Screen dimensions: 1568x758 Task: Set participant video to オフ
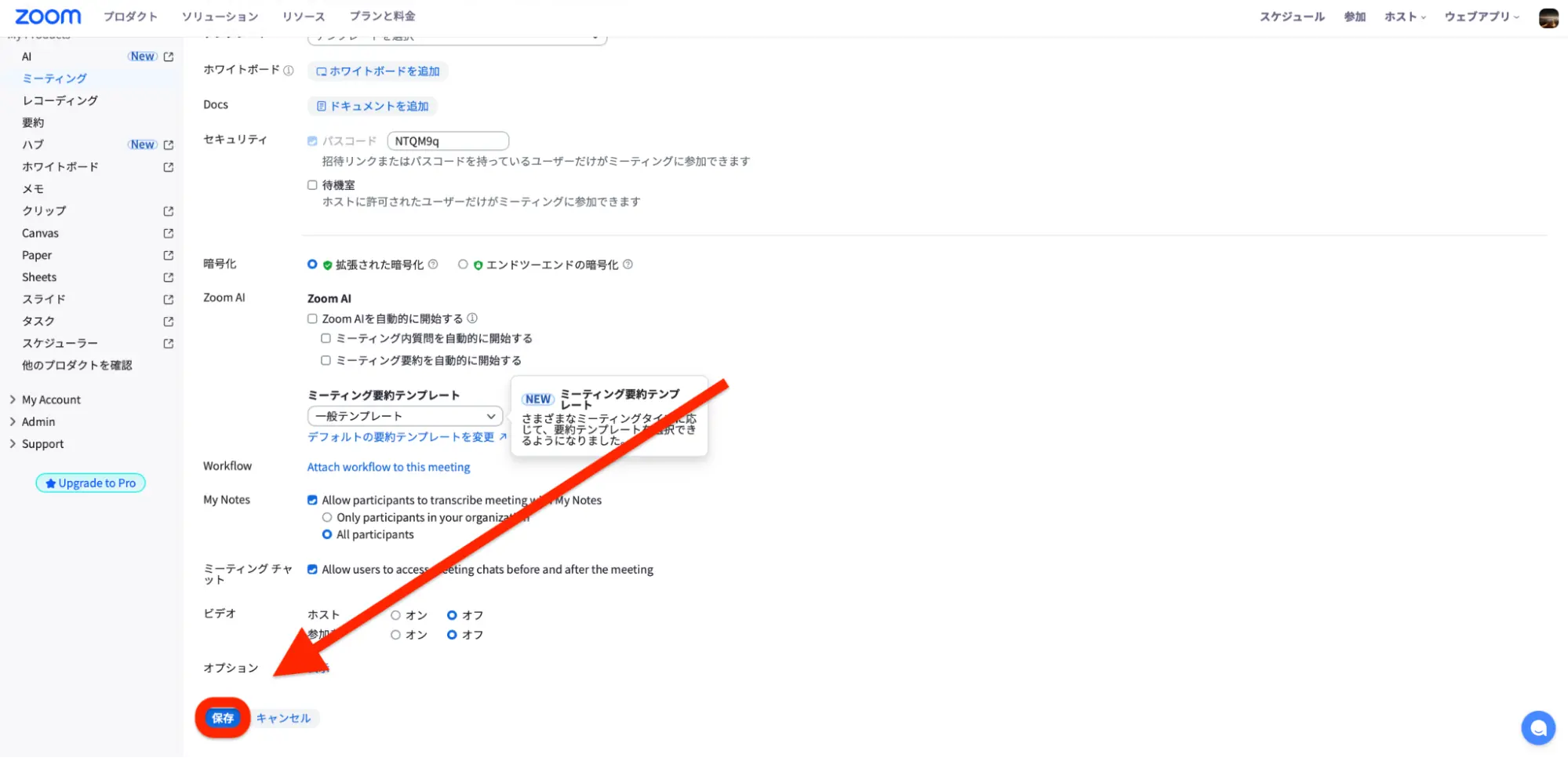pos(452,635)
